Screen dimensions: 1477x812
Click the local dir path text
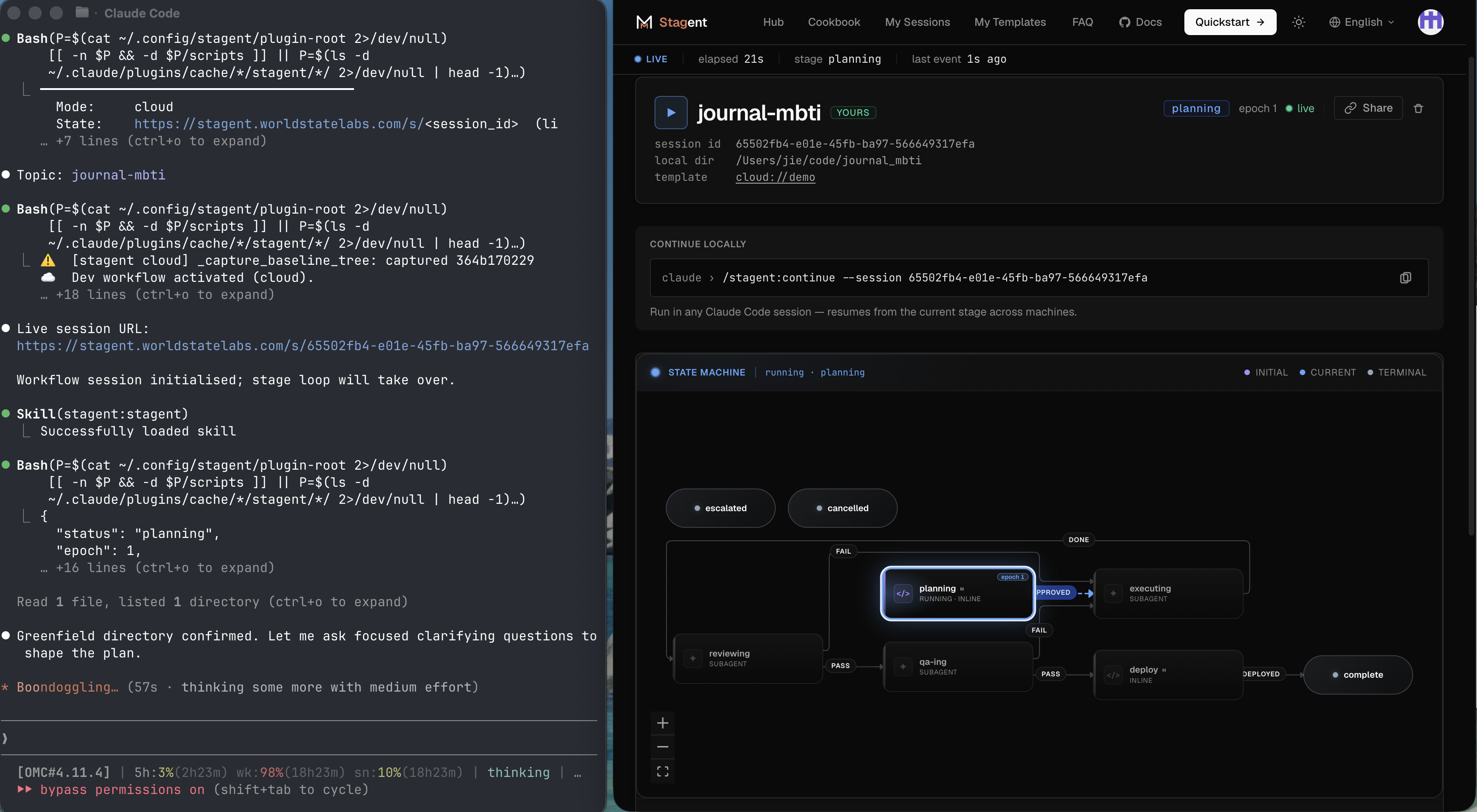829,161
